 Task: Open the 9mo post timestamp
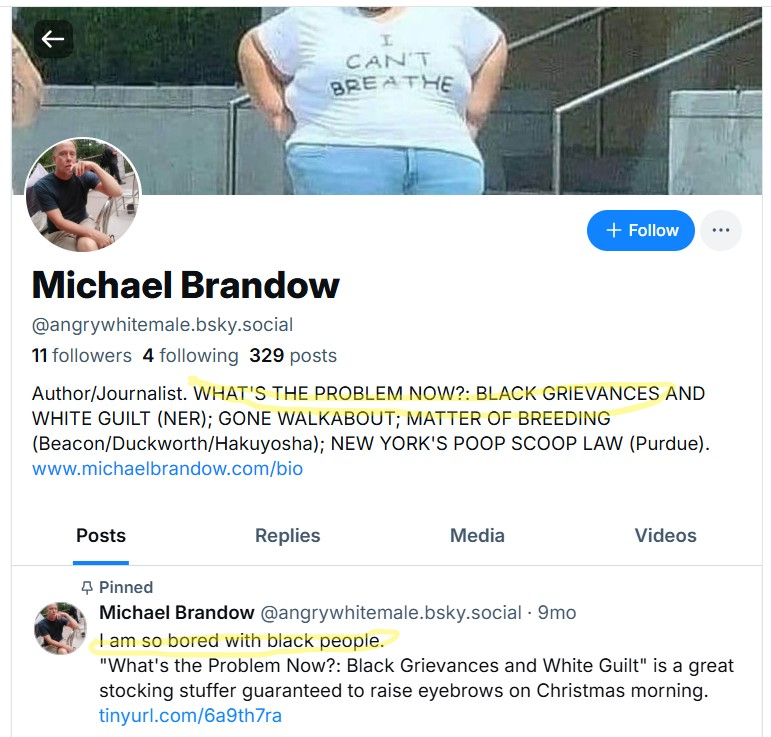[x=557, y=613]
